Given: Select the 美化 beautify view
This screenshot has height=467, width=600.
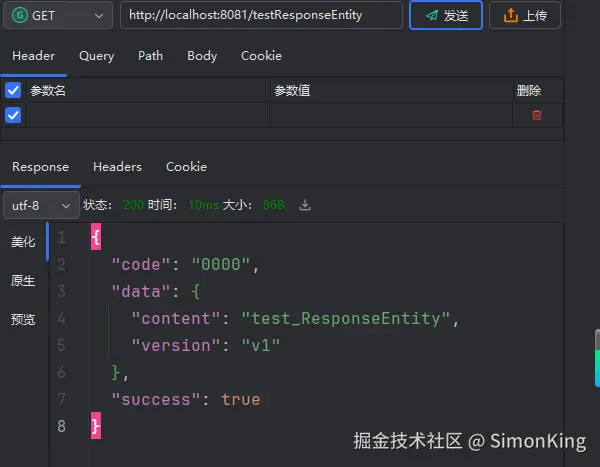Looking at the screenshot, I should tap(23, 242).
